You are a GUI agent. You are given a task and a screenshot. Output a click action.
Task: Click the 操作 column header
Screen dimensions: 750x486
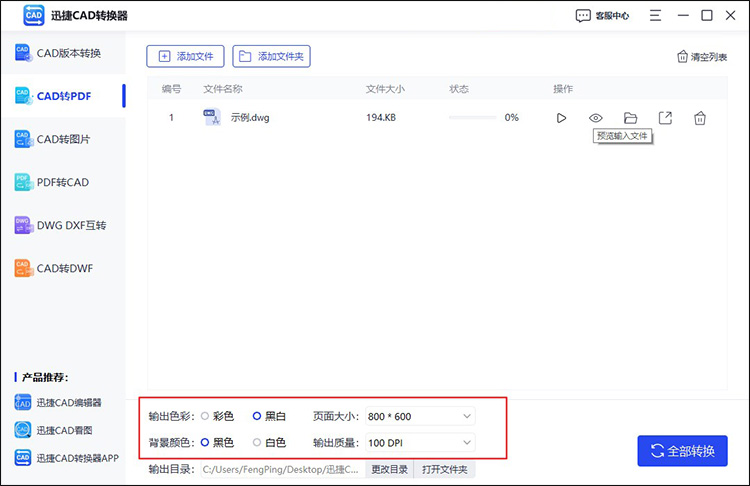click(x=563, y=89)
